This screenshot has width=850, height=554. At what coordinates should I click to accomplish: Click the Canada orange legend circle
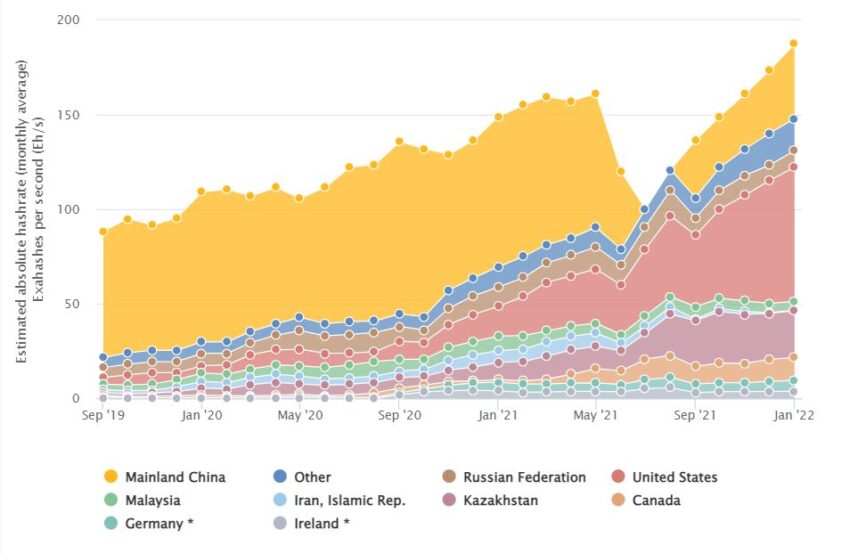click(x=618, y=500)
